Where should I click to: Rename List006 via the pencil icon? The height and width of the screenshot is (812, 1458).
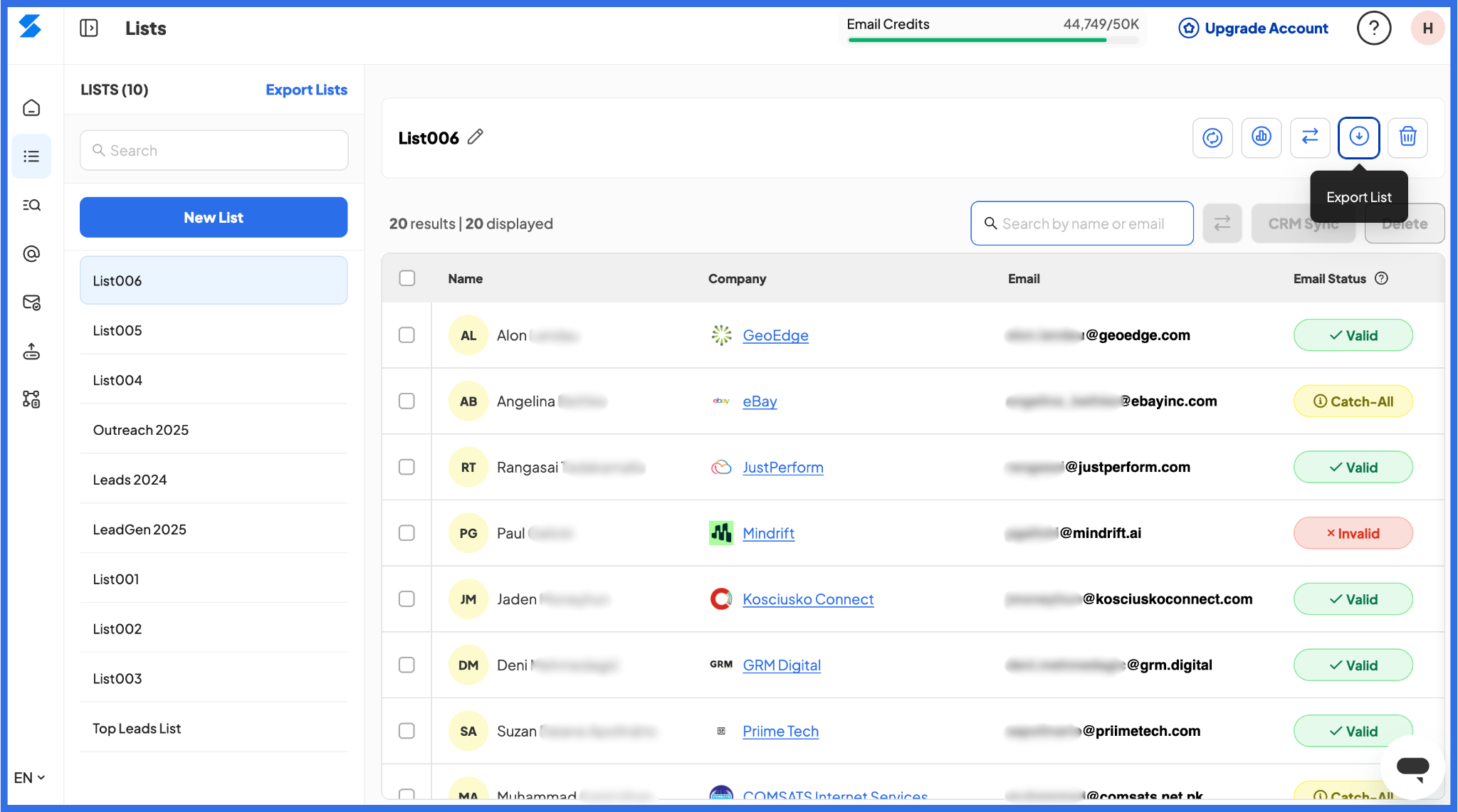[476, 137]
